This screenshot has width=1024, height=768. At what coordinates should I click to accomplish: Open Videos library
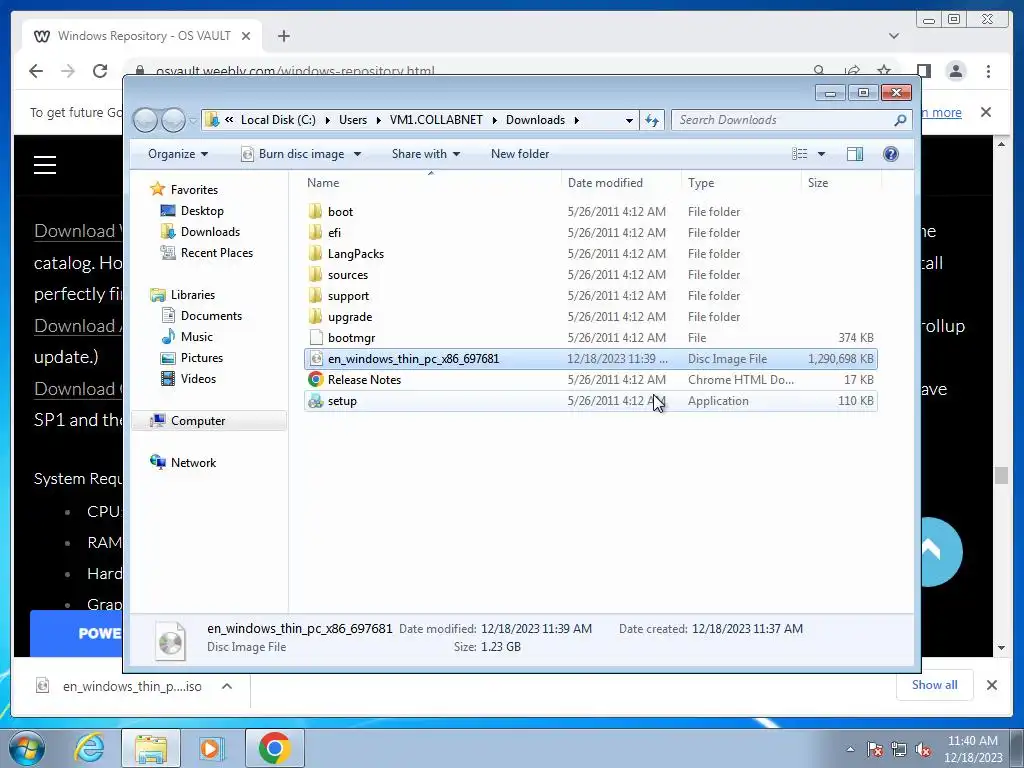198,378
